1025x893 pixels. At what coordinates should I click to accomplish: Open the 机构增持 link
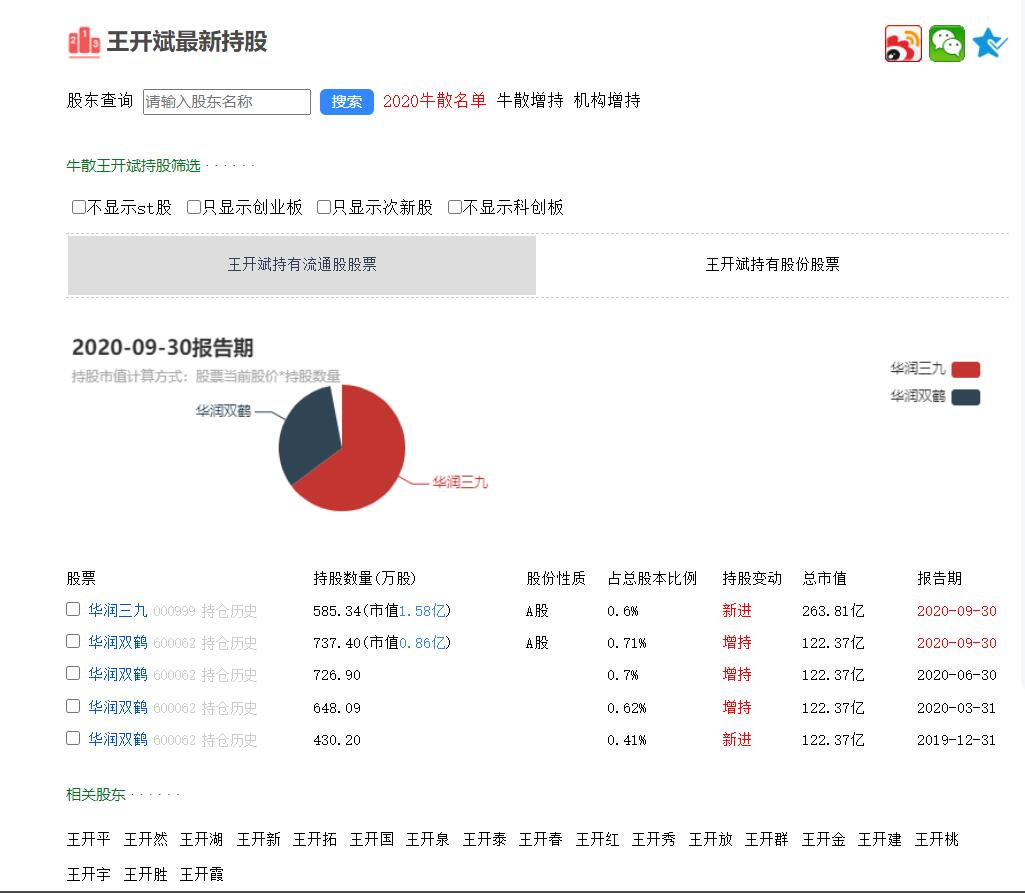pos(607,101)
